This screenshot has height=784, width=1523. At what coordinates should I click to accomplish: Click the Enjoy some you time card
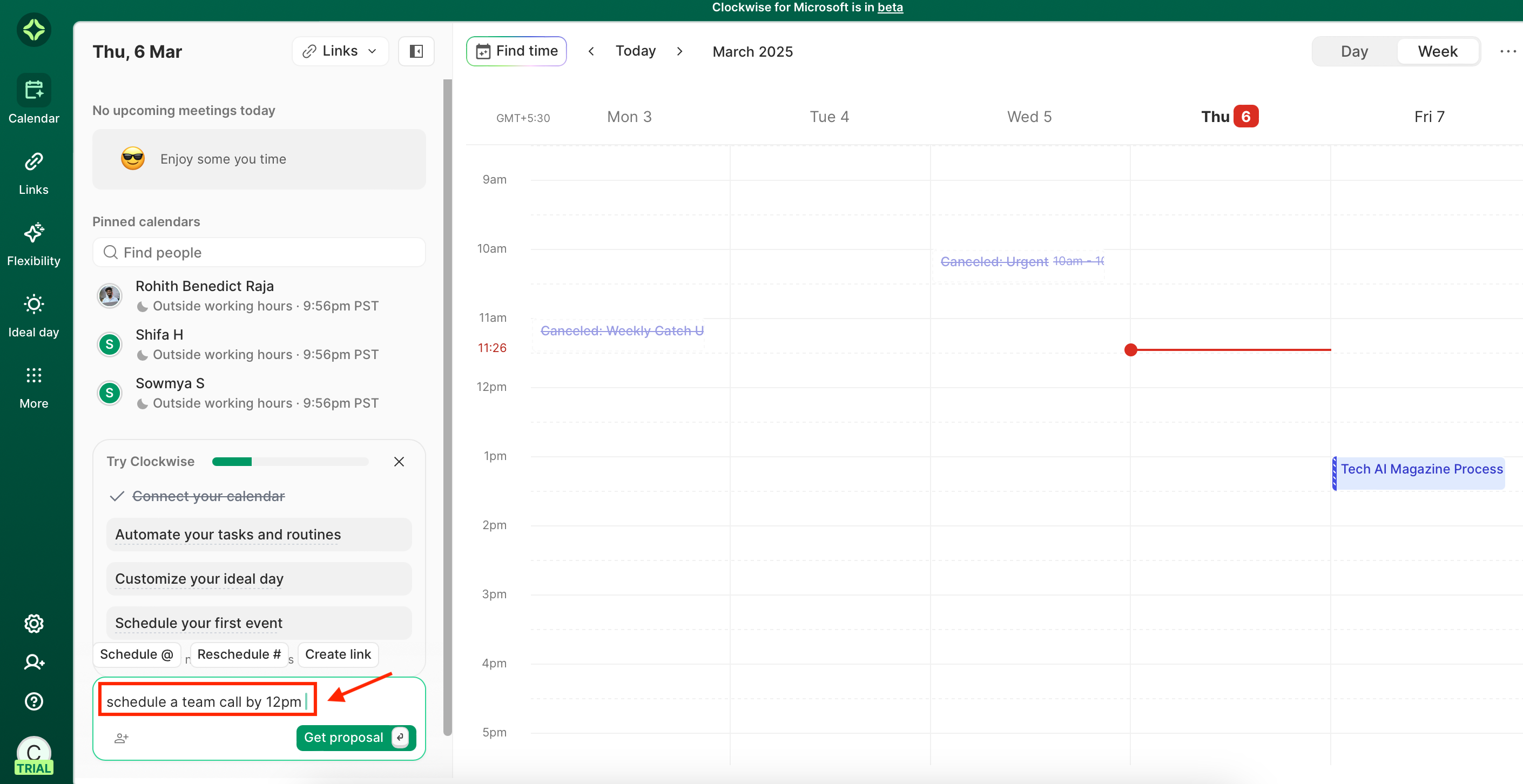point(259,159)
